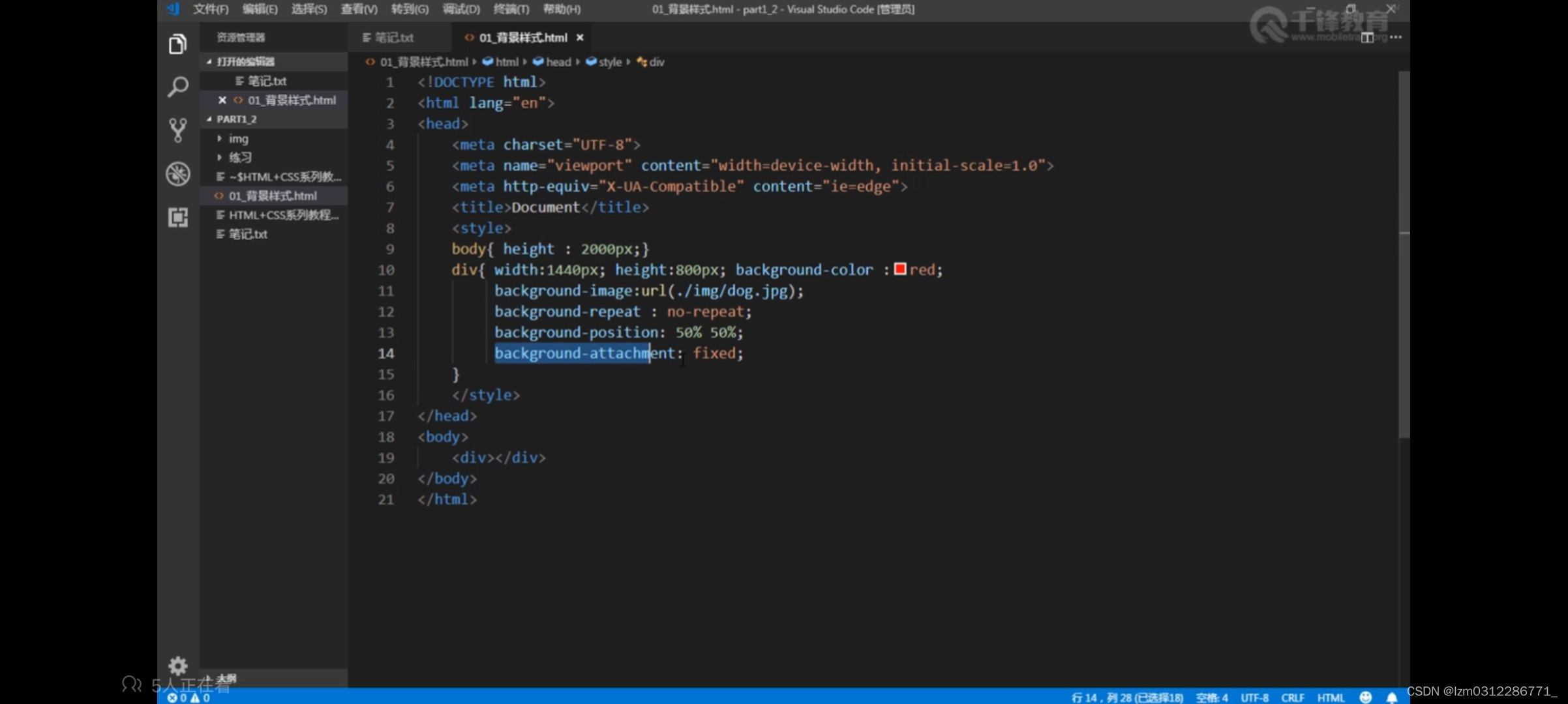Open the 文件(F) menu
This screenshot has height=704, width=1568.
tap(210, 9)
